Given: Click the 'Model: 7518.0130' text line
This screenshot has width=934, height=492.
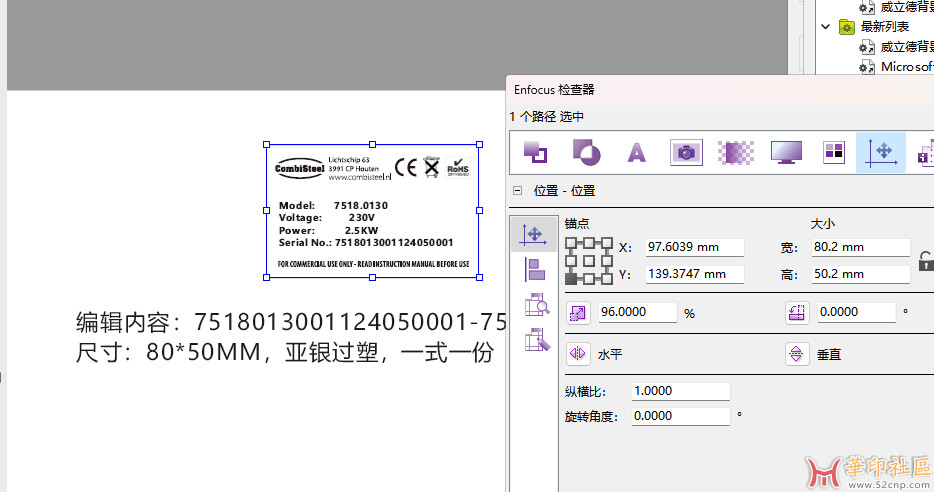Looking at the screenshot, I should (x=333, y=205).
